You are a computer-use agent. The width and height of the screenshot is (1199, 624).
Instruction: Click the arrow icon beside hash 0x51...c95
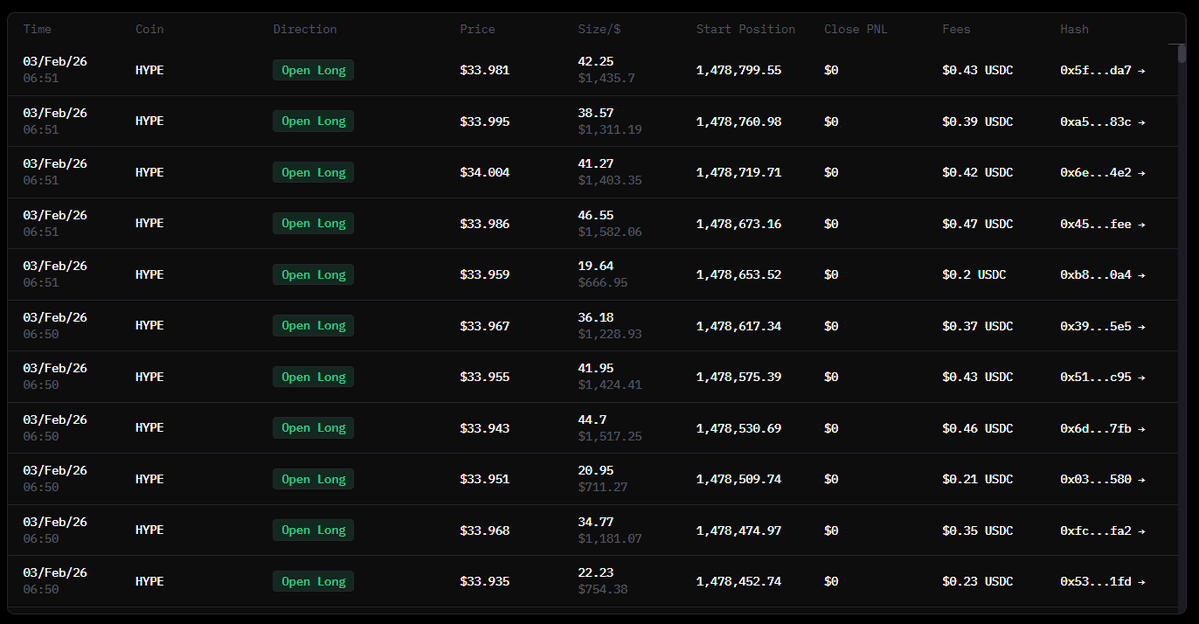point(1141,377)
